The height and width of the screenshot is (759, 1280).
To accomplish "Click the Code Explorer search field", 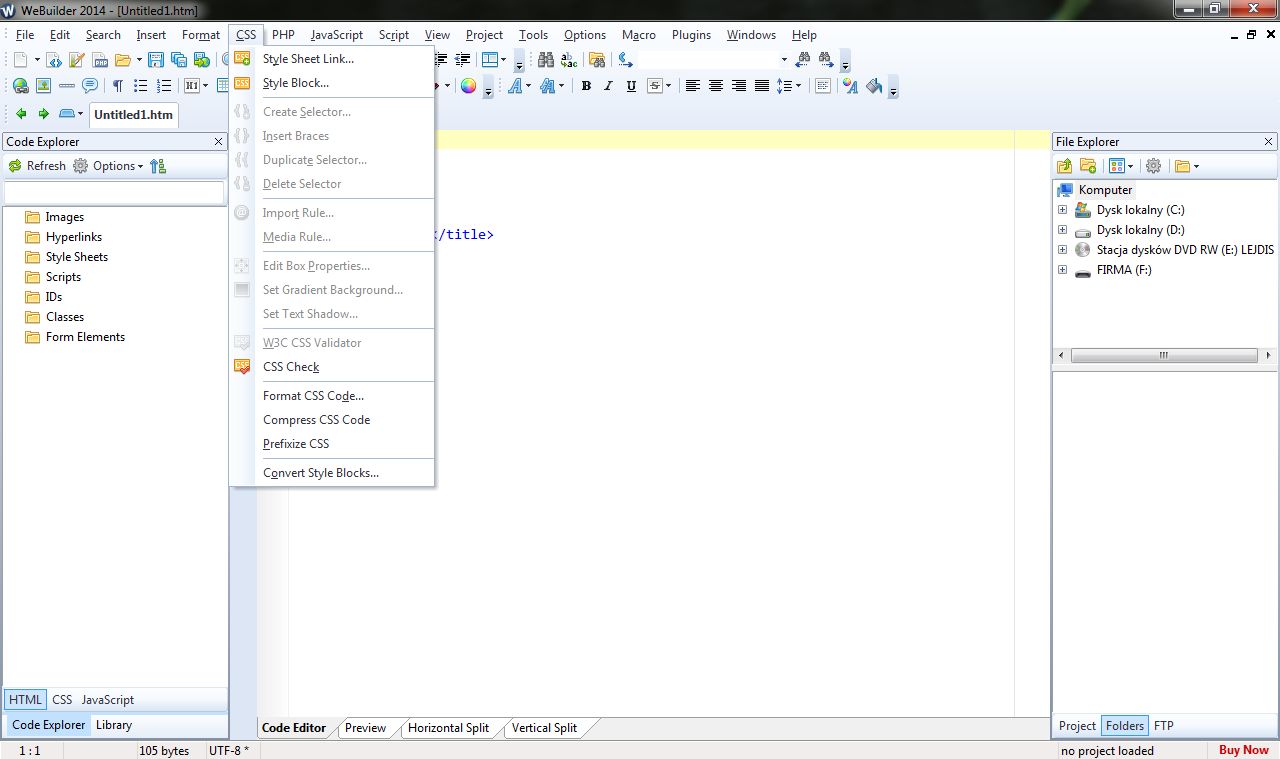I will 114,192.
